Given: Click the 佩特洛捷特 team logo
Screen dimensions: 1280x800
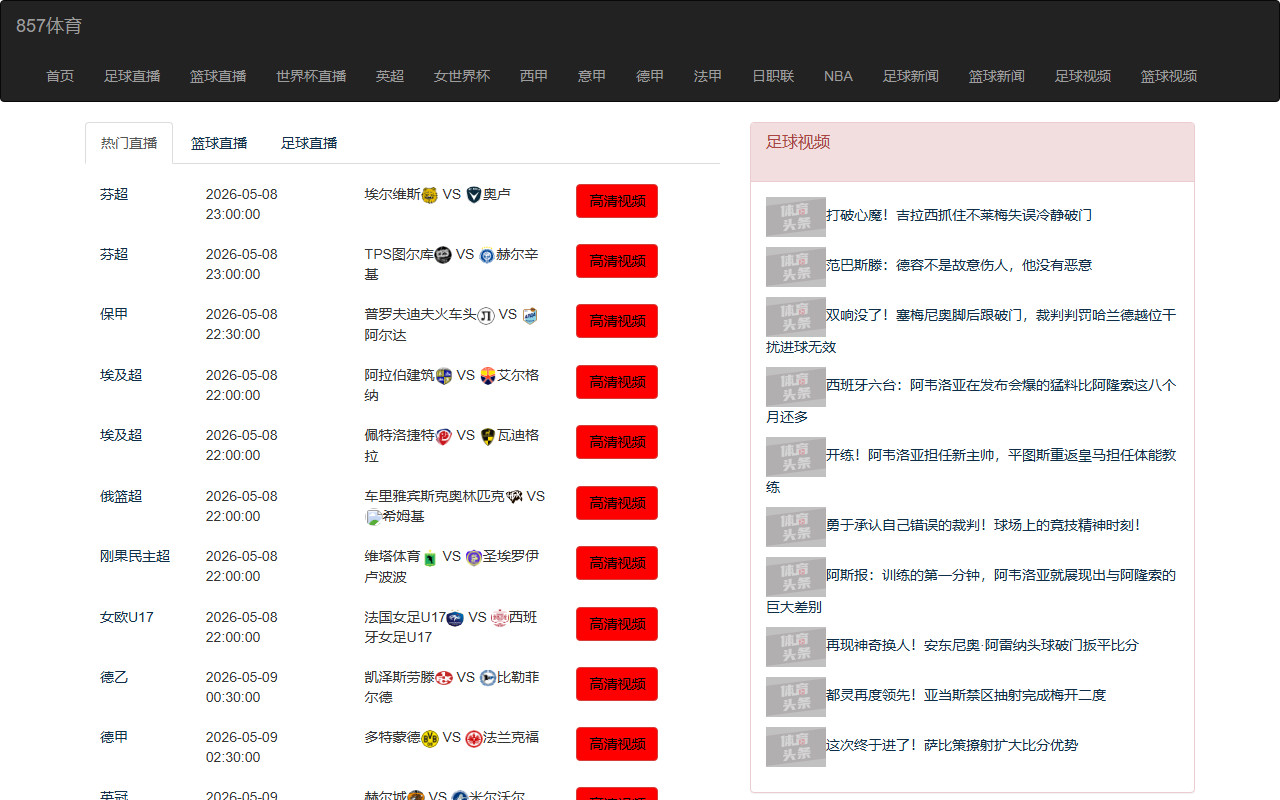Looking at the screenshot, I should [444, 436].
